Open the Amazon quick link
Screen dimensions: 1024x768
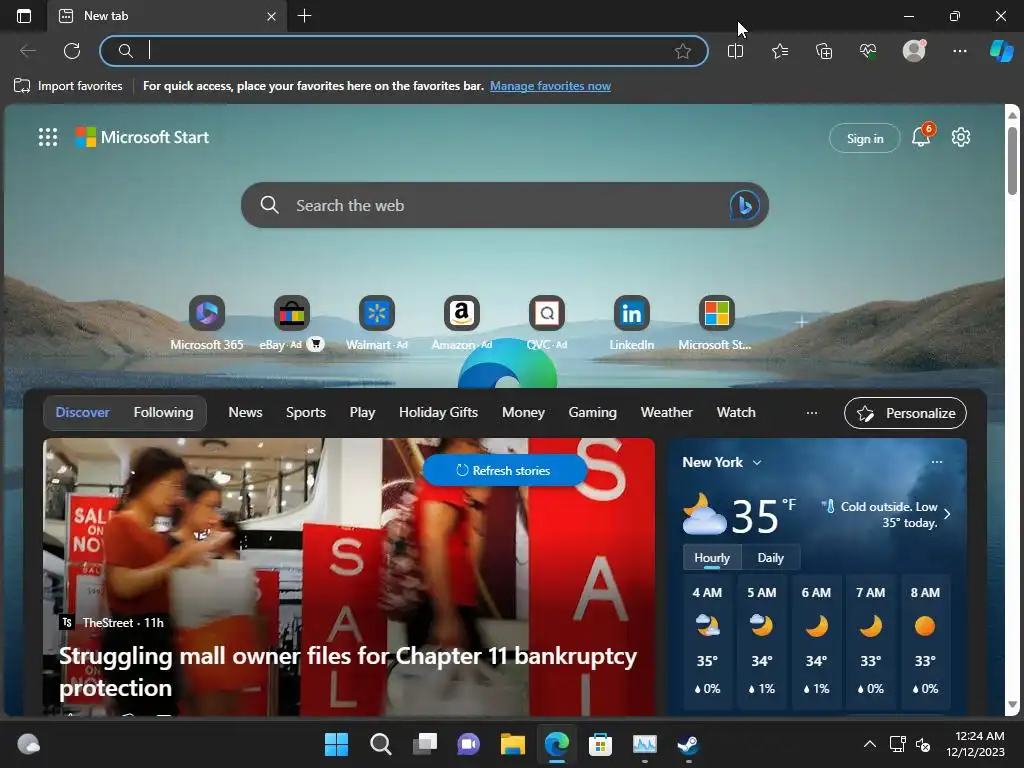(462, 313)
